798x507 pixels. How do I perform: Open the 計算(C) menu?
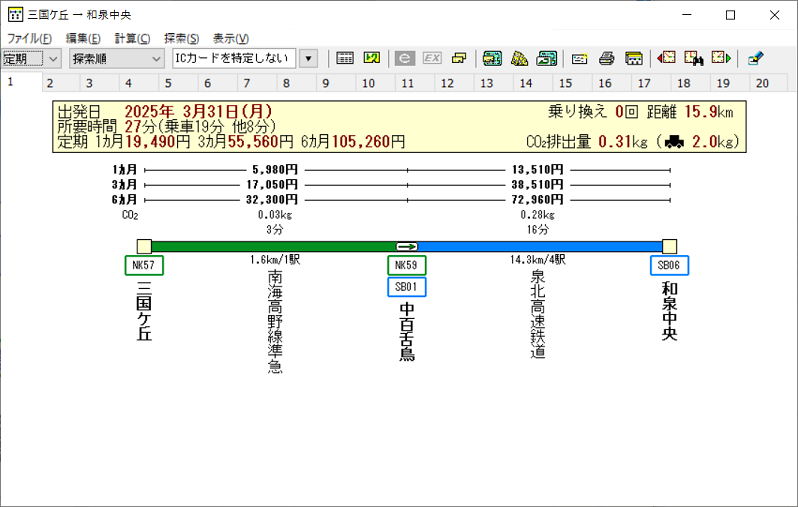coord(132,38)
